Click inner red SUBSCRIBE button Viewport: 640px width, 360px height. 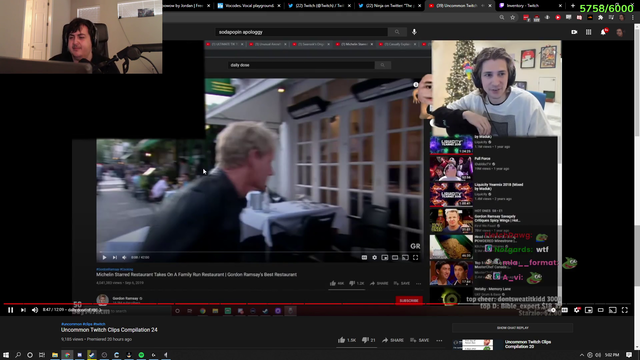(x=409, y=300)
